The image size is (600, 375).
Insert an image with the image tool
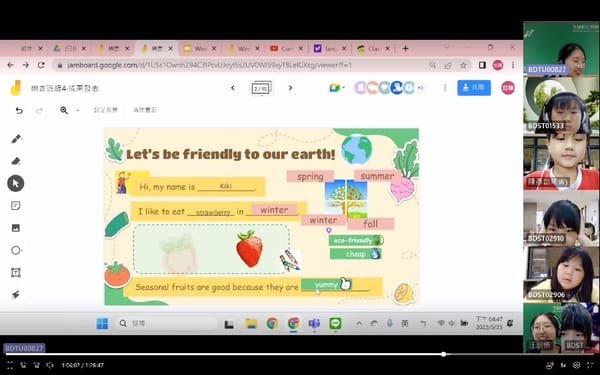pyautogui.click(x=16, y=228)
